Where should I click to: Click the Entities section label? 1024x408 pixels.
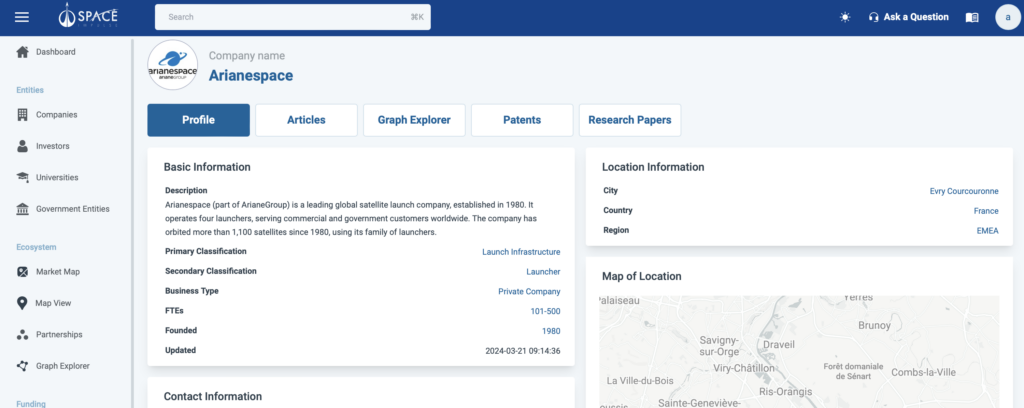click(30, 90)
